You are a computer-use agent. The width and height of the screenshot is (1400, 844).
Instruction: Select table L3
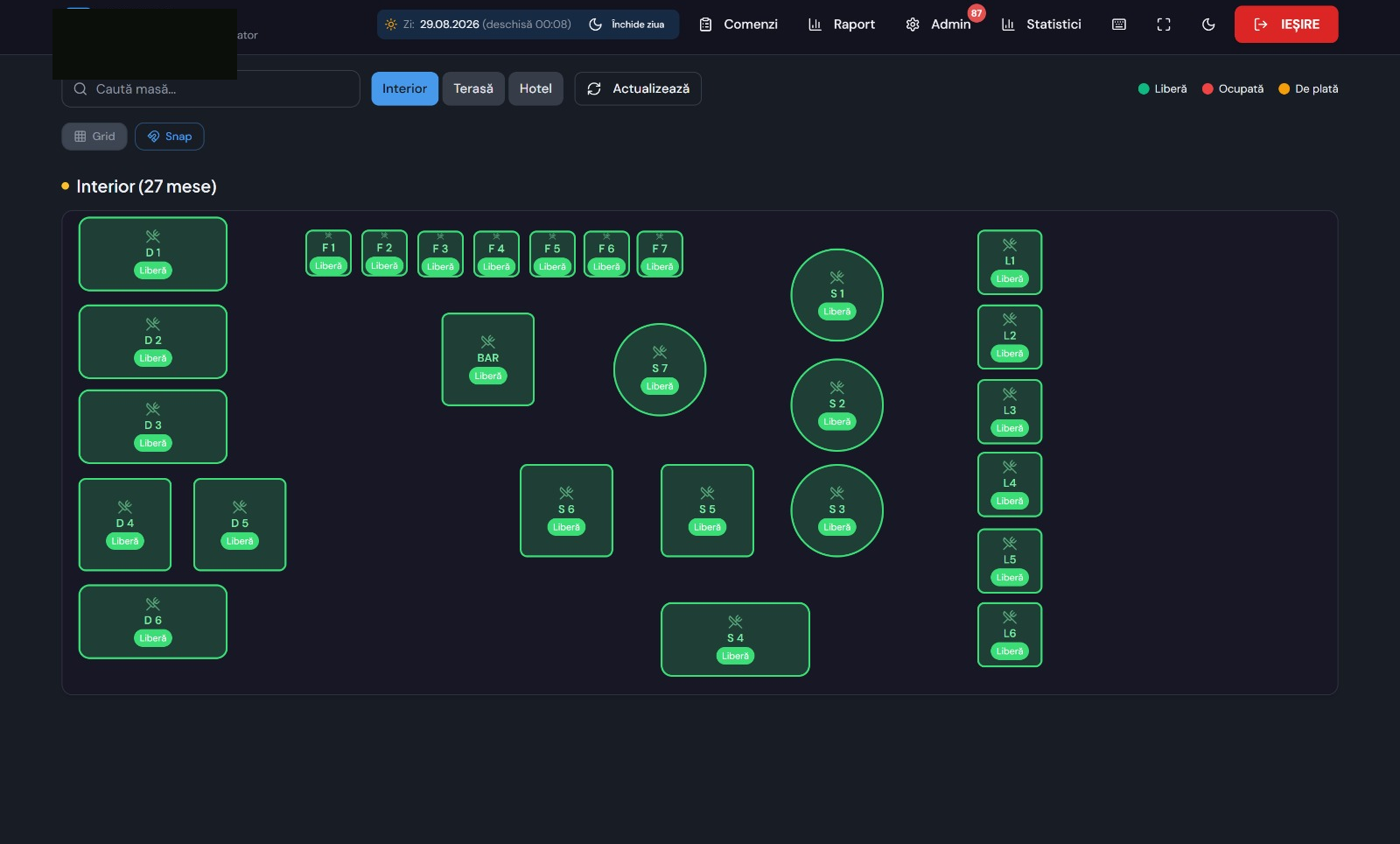click(1010, 411)
